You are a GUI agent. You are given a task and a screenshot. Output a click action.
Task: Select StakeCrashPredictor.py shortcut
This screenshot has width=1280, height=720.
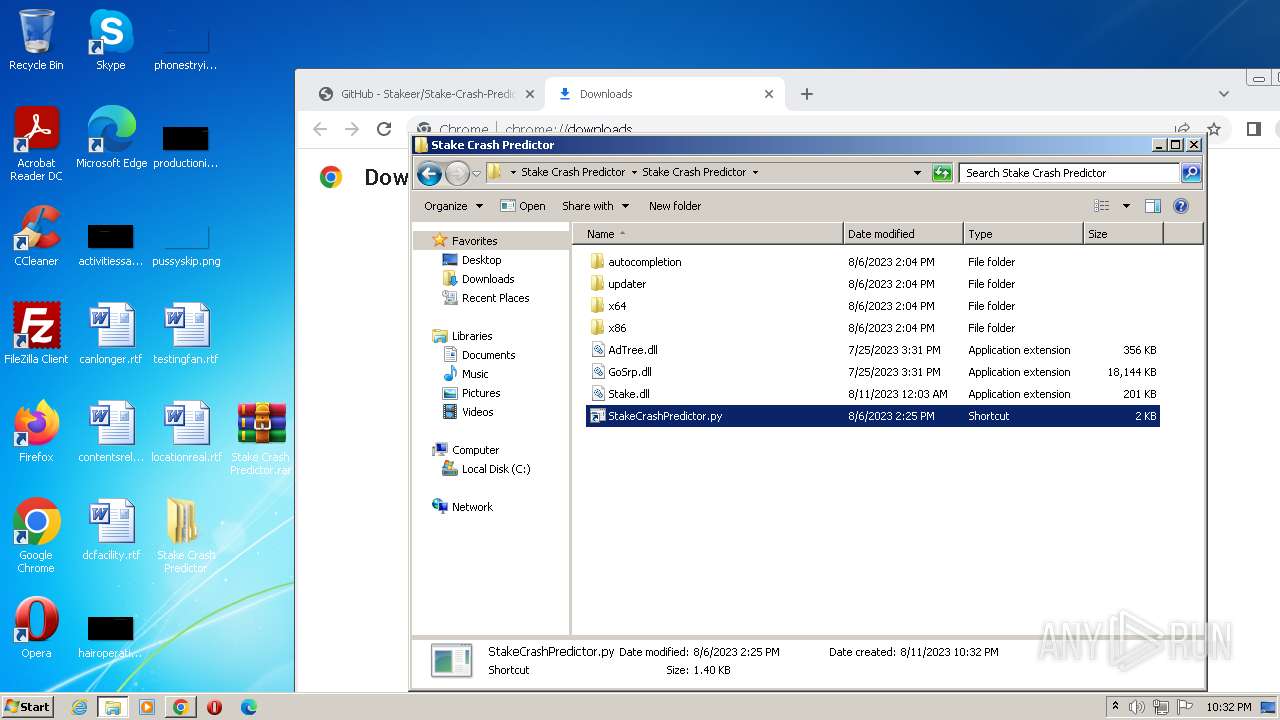(873, 416)
